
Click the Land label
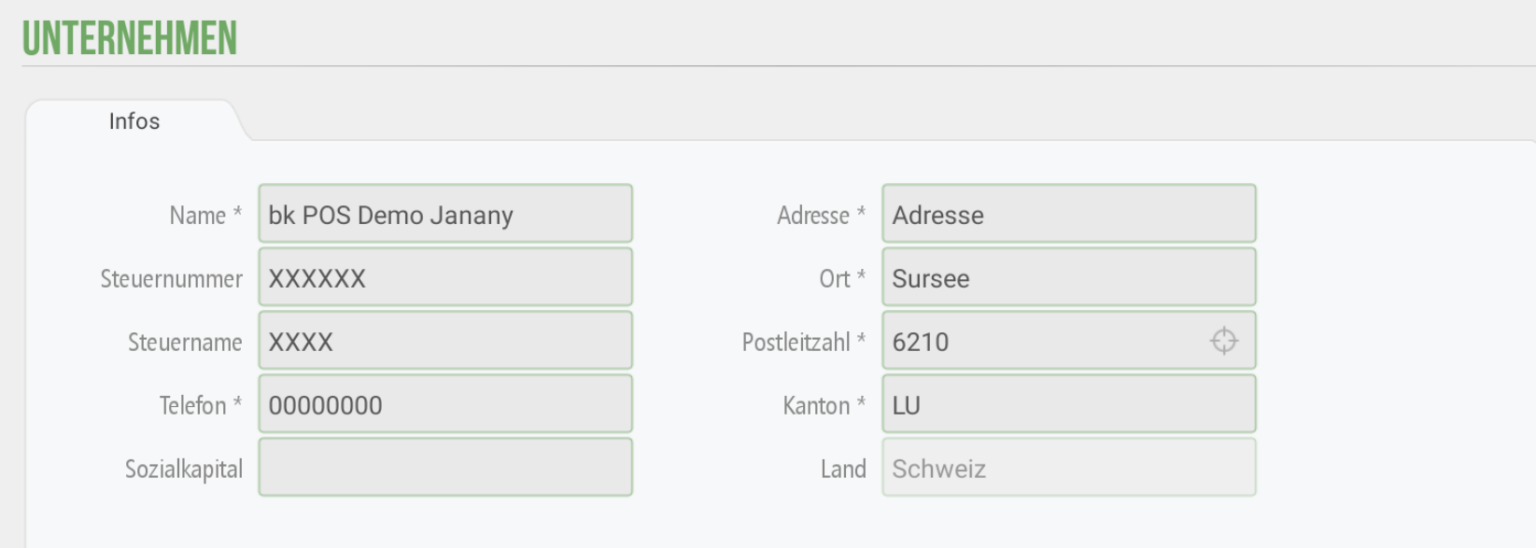click(x=843, y=469)
